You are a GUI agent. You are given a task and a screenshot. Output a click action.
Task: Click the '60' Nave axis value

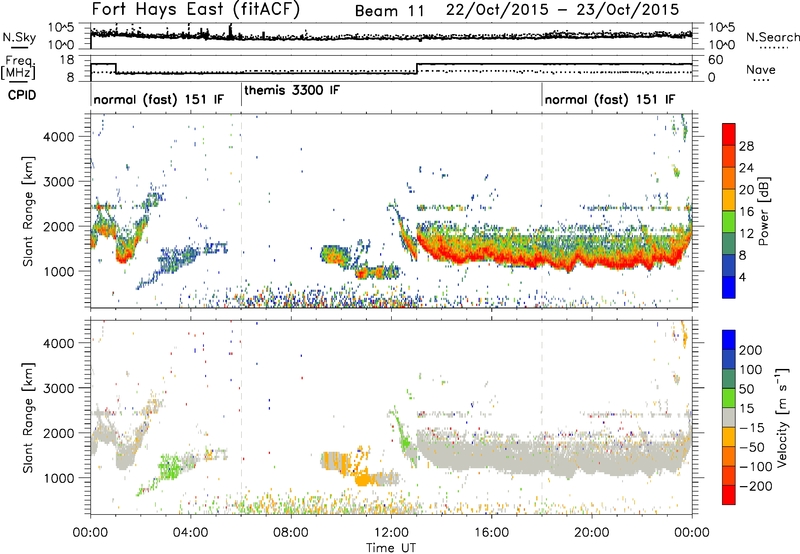coord(716,60)
